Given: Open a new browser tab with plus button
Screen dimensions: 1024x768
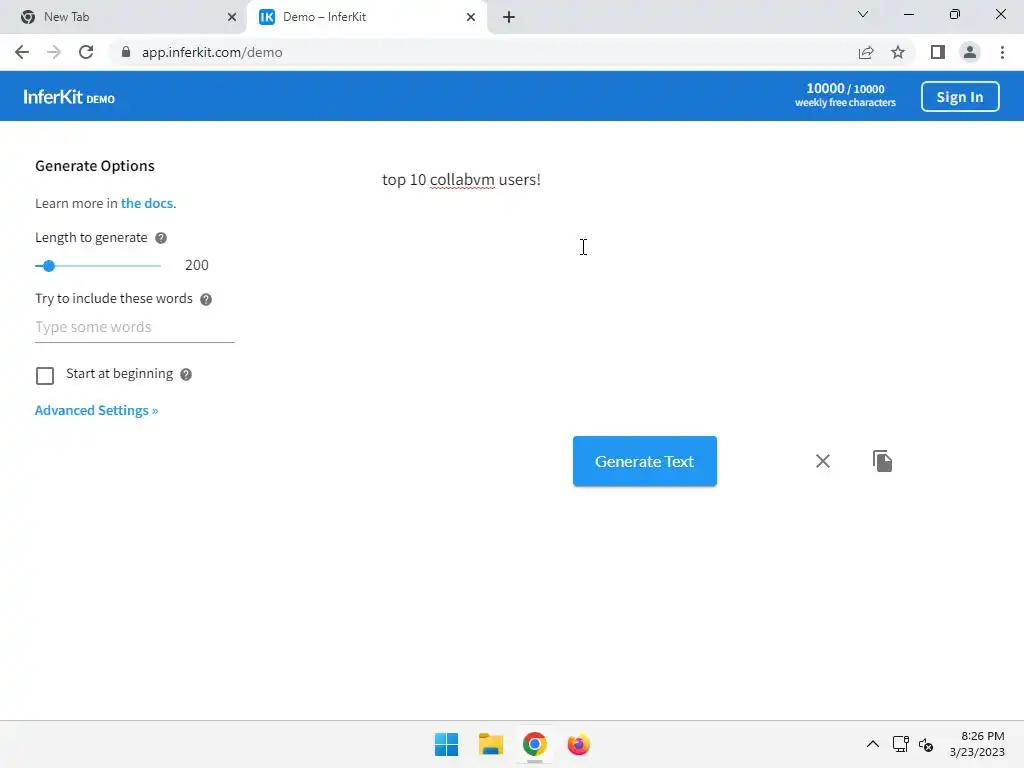Looking at the screenshot, I should pyautogui.click(x=509, y=17).
